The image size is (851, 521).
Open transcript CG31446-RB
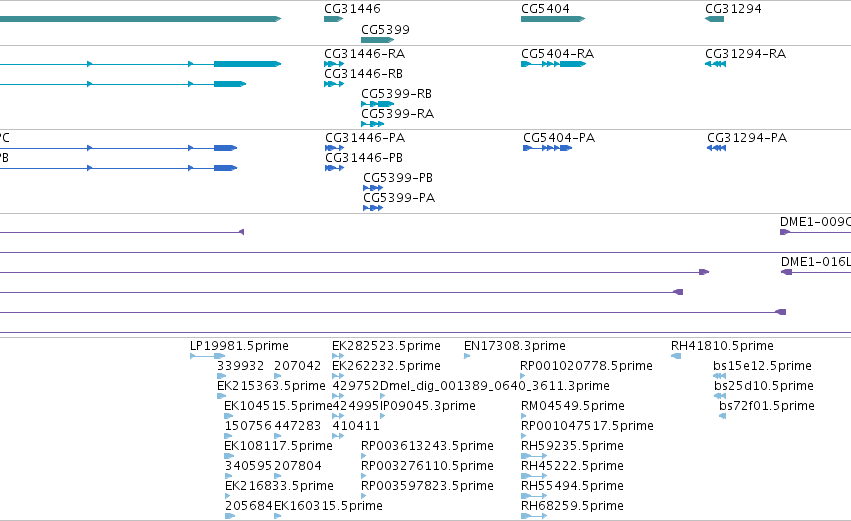[x=364, y=74]
